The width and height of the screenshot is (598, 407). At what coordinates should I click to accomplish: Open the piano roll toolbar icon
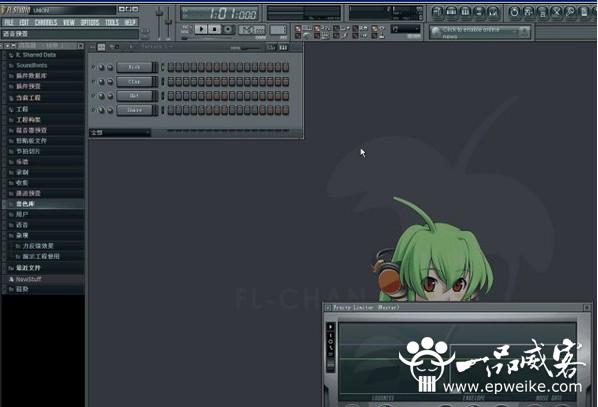[465, 12]
